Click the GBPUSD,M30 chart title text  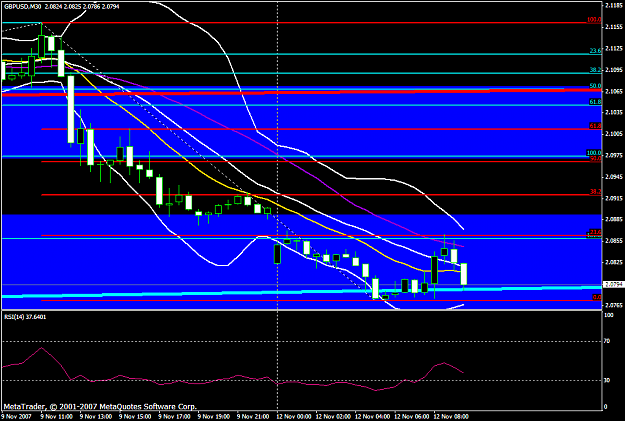[23, 6]
